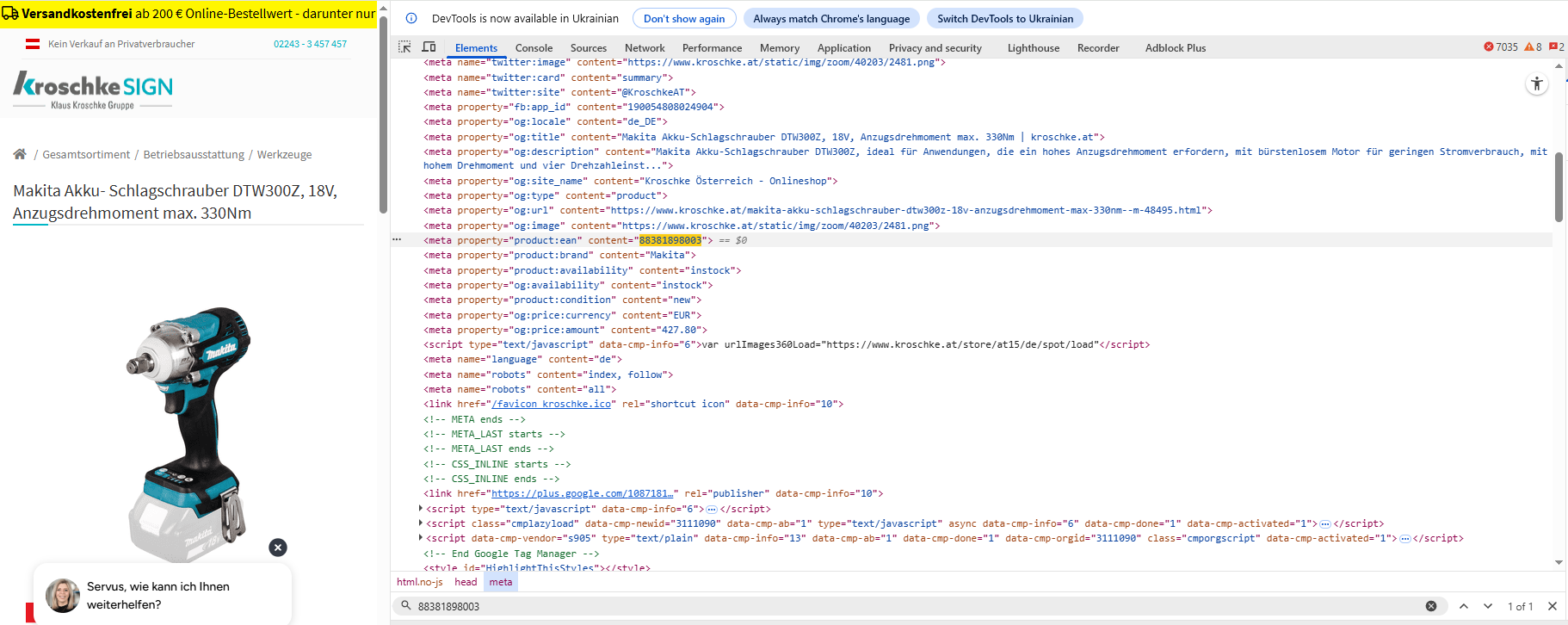Open the Application tab
The width and height of the screenshot is (1568, 625).
pos(844,48)
